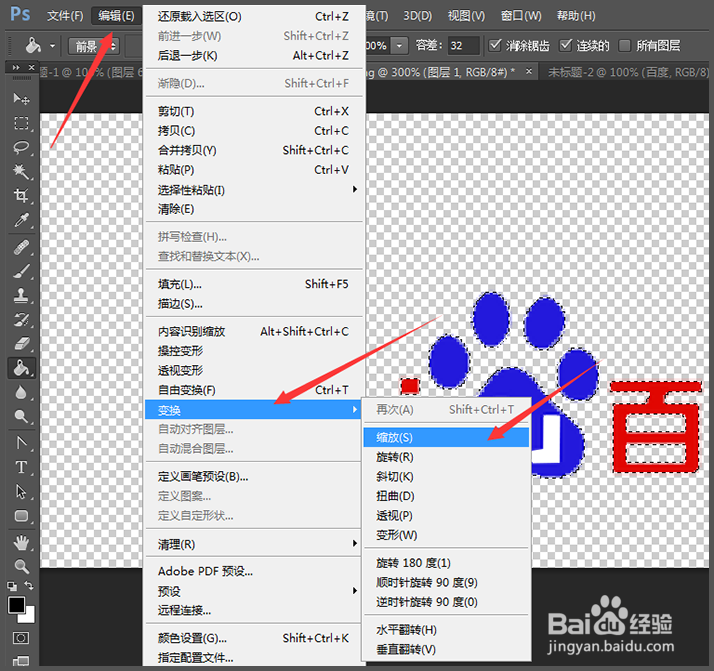Open the Help (帮助) menu
The image size is (714, 671).
[576, 16]
